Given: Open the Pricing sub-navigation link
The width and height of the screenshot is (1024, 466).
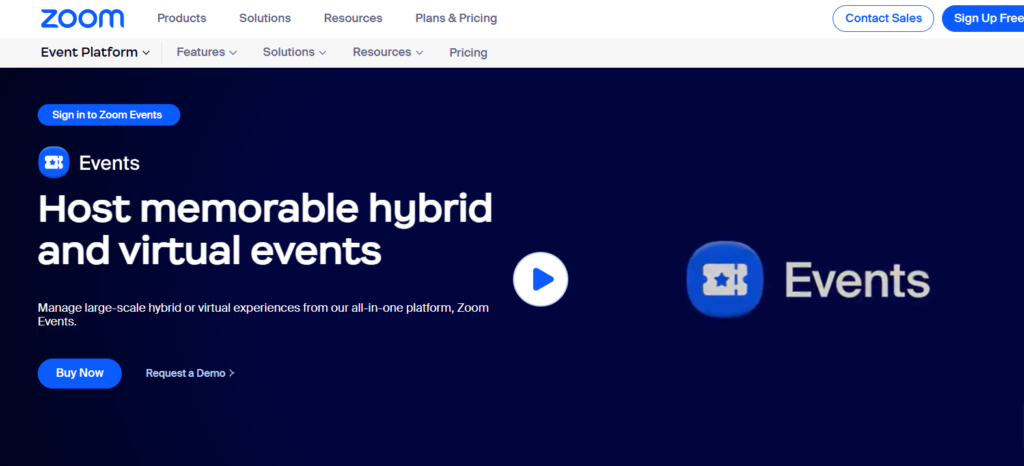Looking at the screenshot, I should 468,52.
